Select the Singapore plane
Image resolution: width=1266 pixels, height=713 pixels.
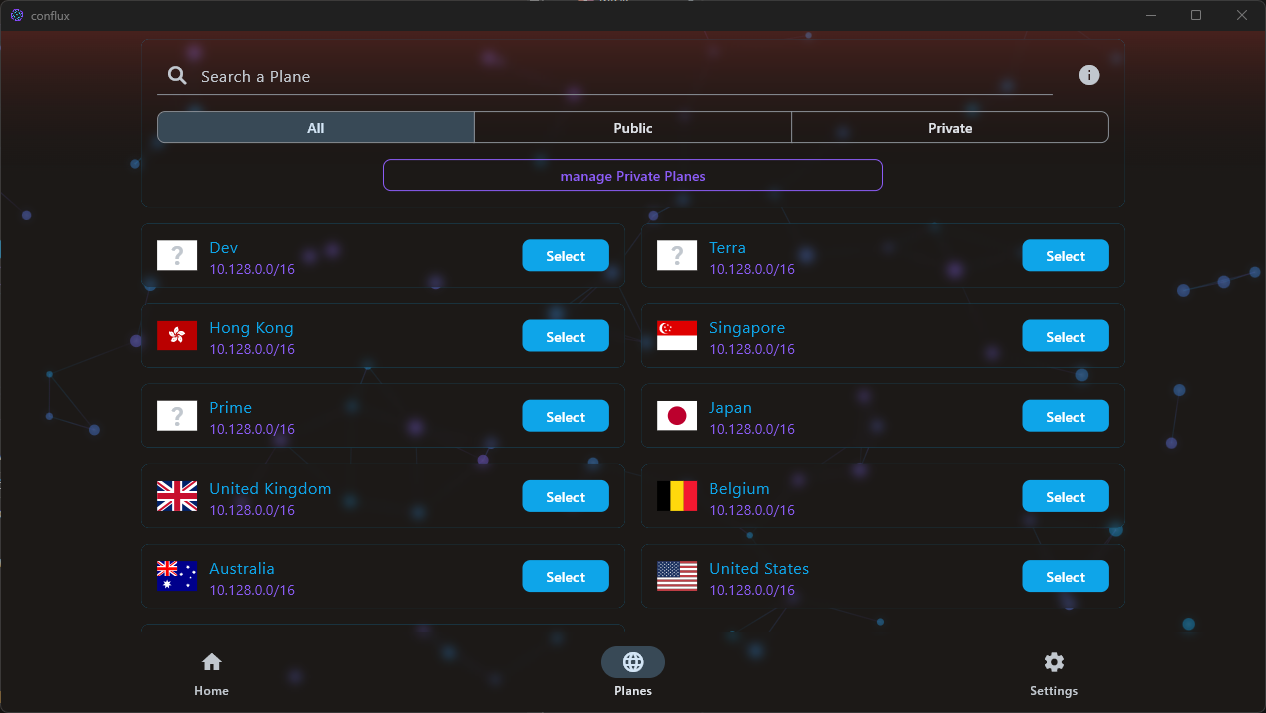point(1065,337)
